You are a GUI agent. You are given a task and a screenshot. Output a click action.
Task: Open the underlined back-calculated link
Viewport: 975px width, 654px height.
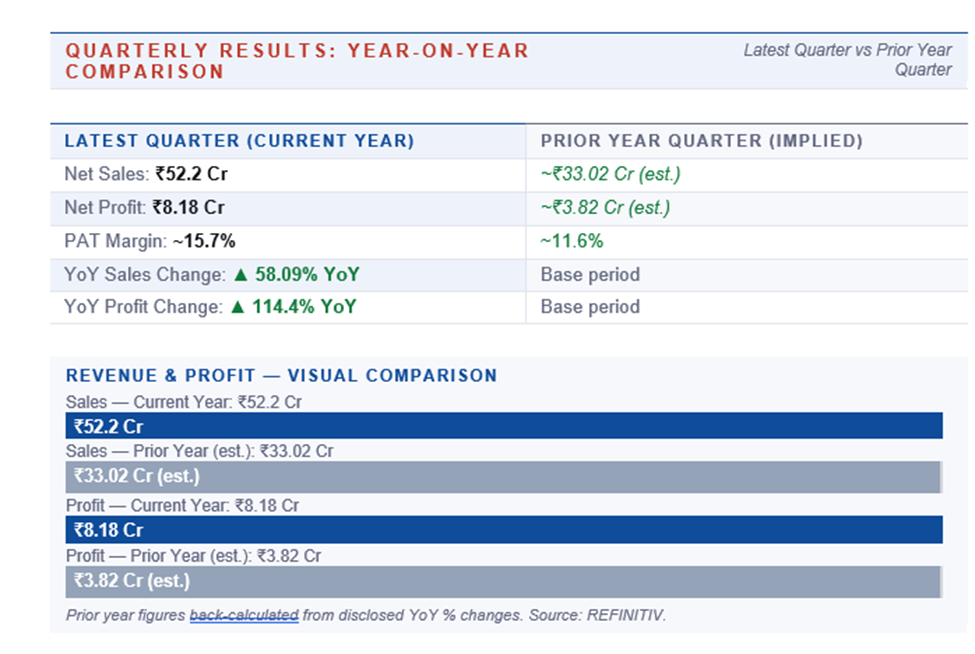244,616
